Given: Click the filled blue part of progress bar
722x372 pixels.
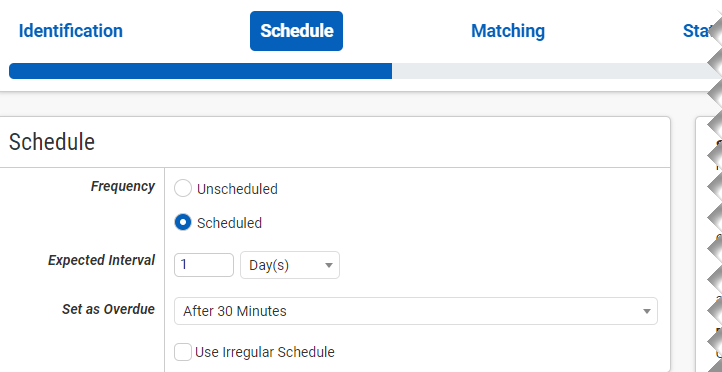Looking at the screenshot, I should pos(200,71).
